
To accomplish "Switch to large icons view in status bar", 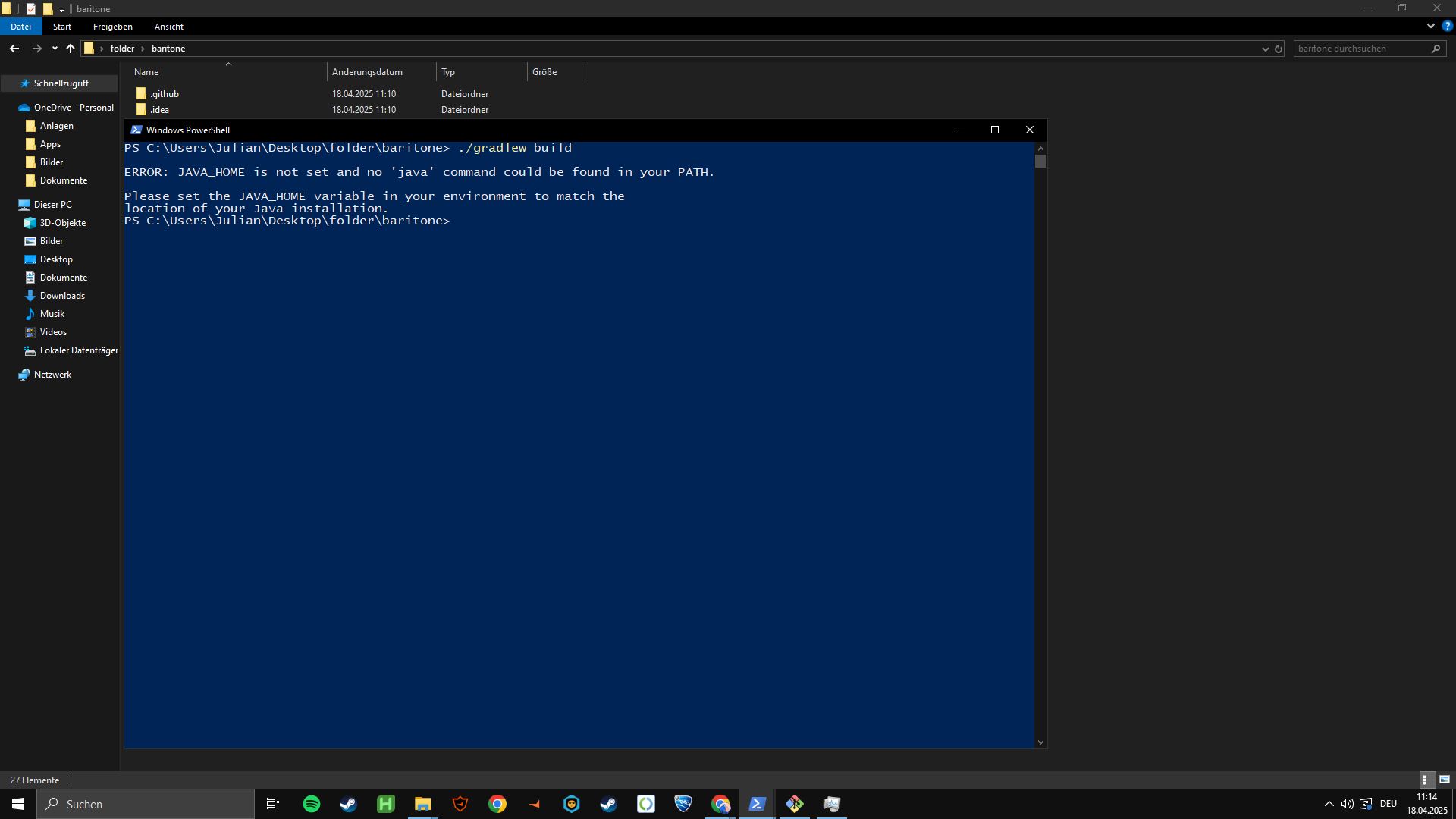I will tap(1445, 780).
